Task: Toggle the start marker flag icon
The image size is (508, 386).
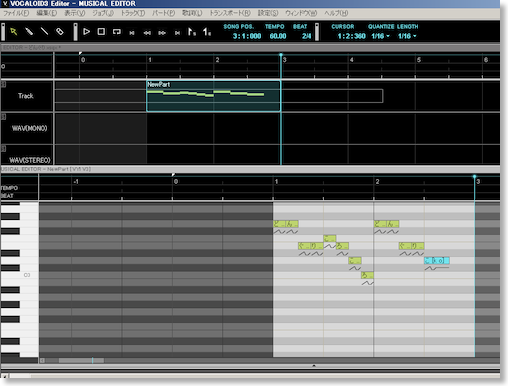Action: pyautogui.click(x=192, y=32)
